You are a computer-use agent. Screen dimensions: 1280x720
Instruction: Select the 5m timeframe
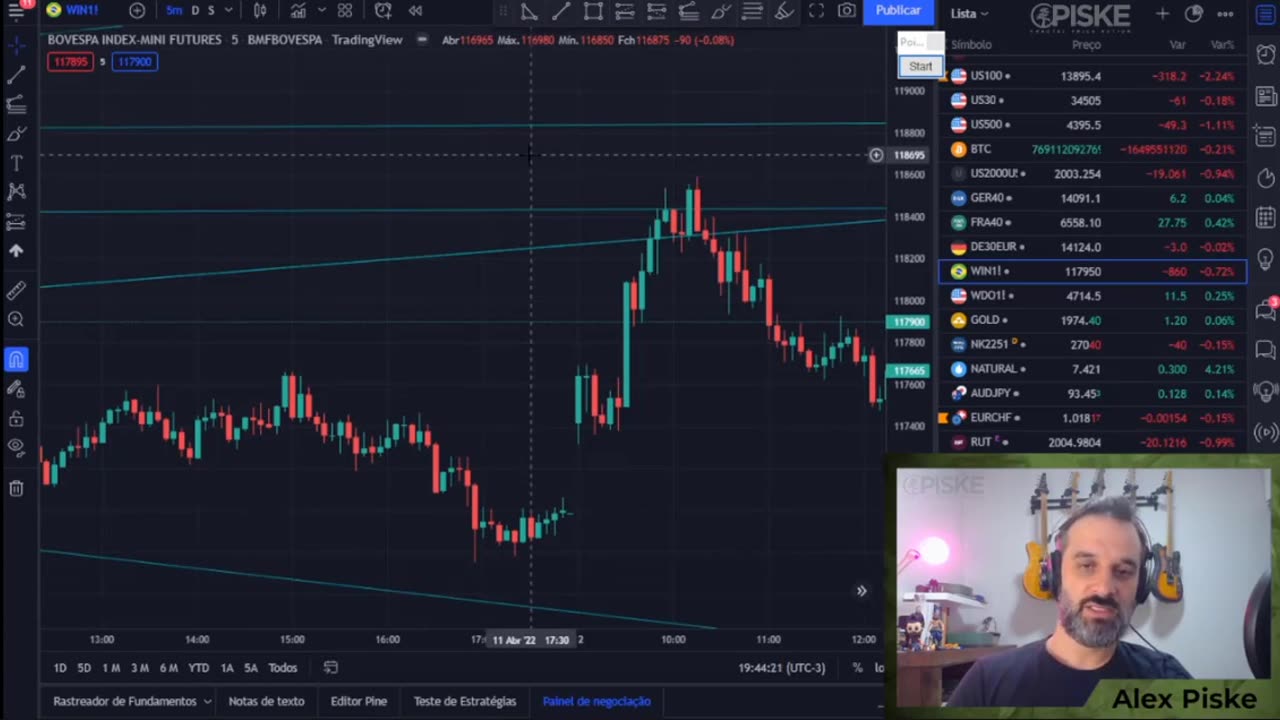174,11
